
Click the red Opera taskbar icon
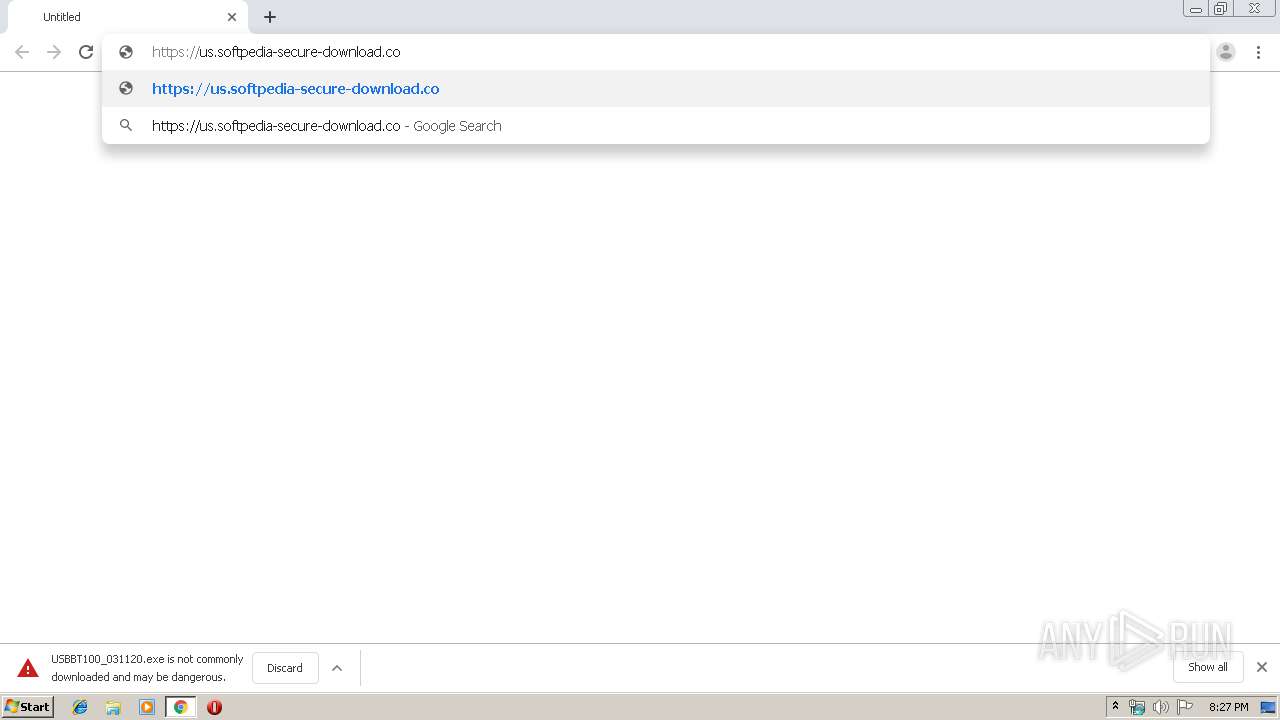[x=214, y=707]
